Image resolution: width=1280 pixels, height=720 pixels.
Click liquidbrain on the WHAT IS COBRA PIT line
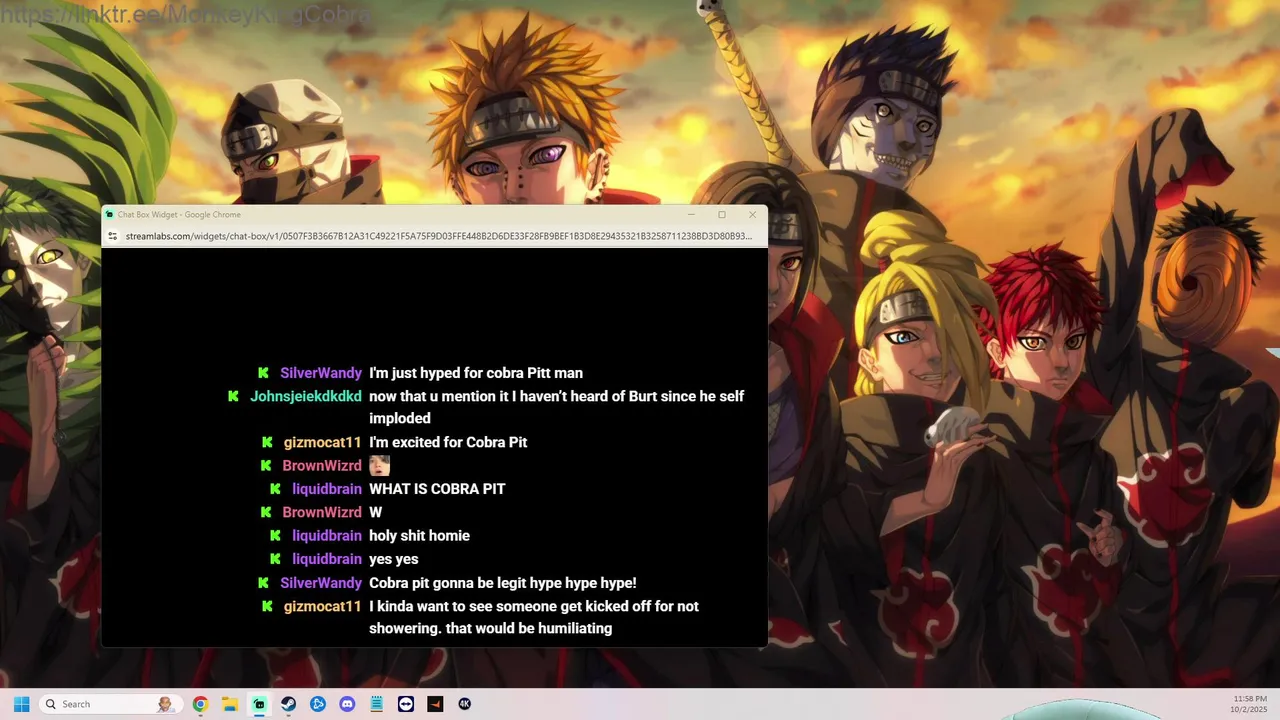[x=327, y=489]
